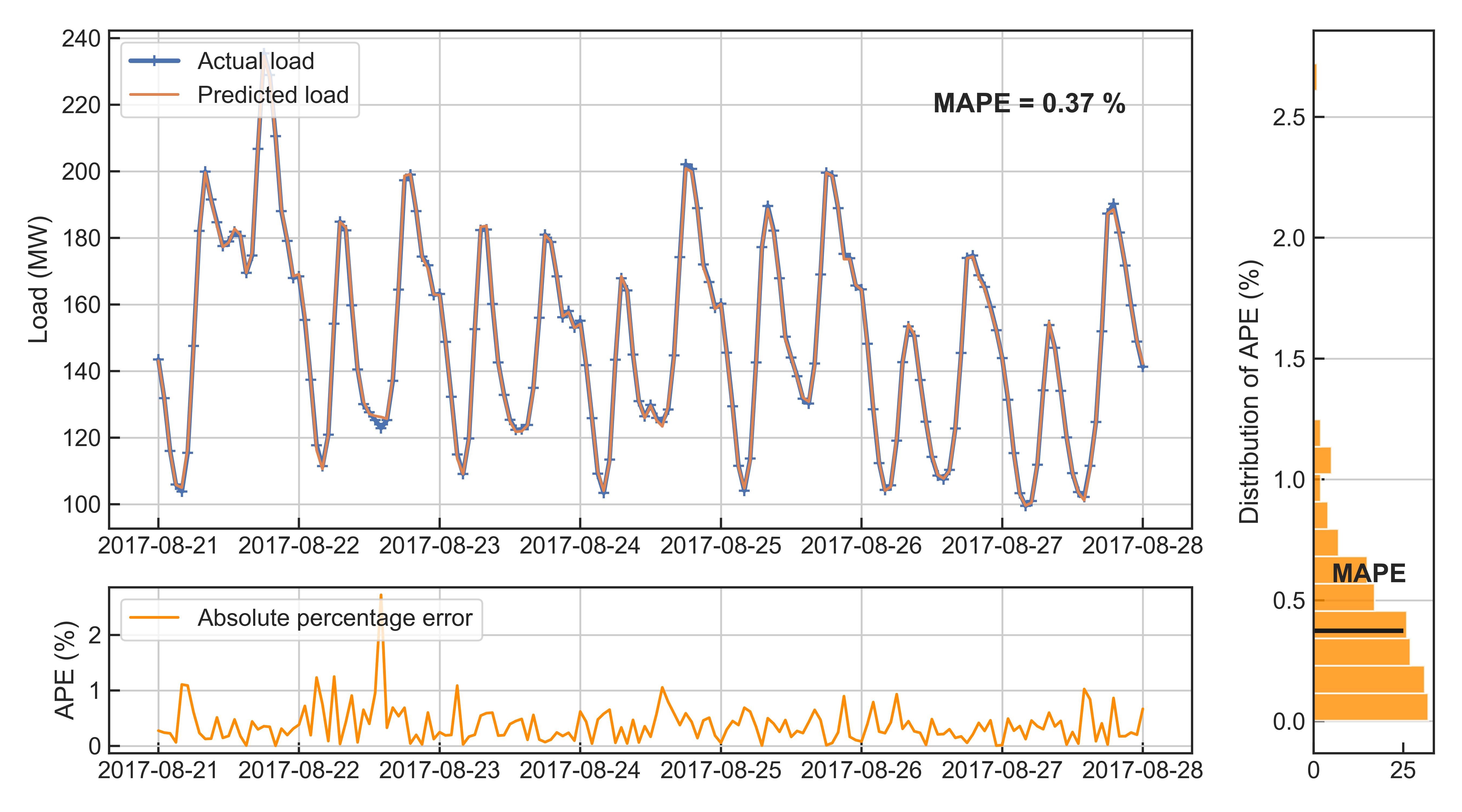Screen dimensions: 1462x812
Task: Click the tallest APE spike above 2%
Action: tap(381, 596)
